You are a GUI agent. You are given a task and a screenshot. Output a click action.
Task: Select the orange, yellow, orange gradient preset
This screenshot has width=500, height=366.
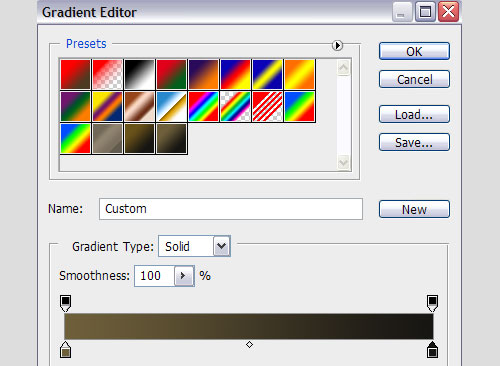pos(299,74)
